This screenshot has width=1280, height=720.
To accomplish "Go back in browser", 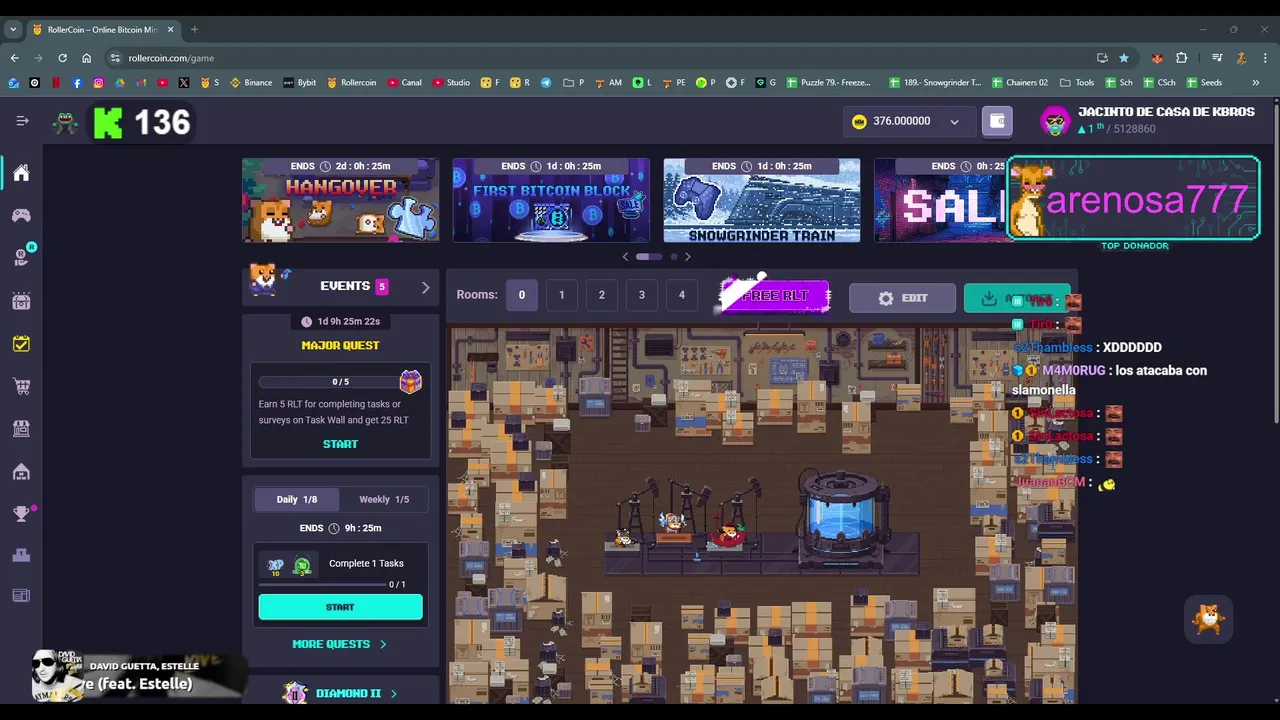I will (x=15, y=58).
